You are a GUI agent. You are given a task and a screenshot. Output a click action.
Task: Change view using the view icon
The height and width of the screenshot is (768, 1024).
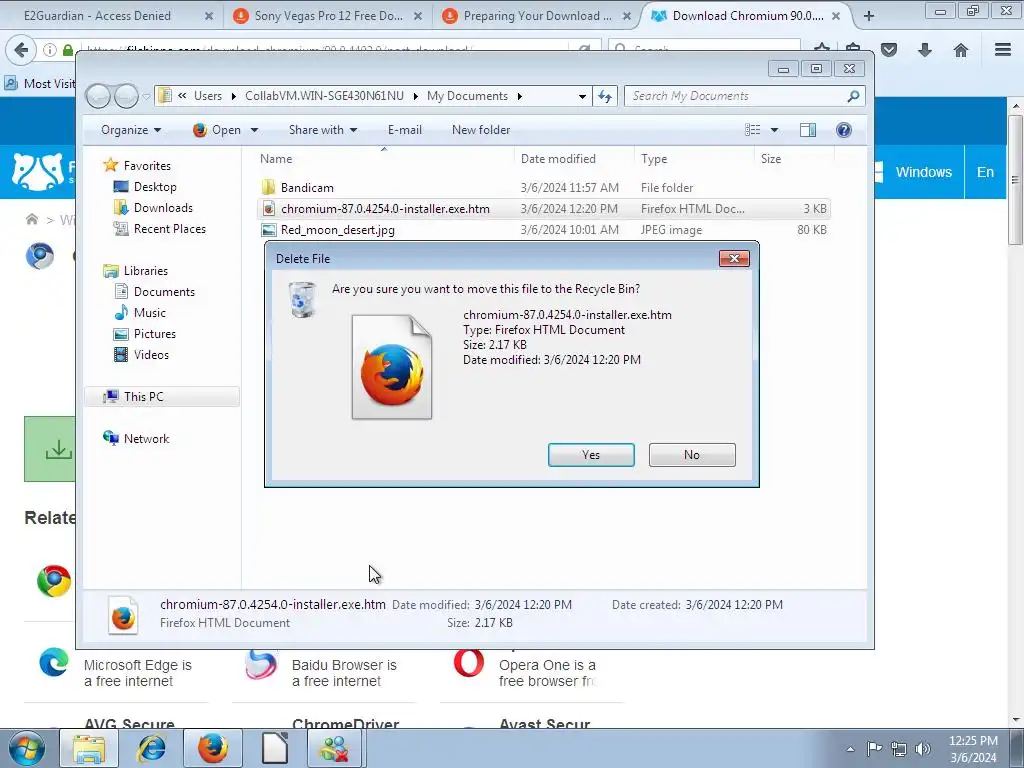(753, 130)
